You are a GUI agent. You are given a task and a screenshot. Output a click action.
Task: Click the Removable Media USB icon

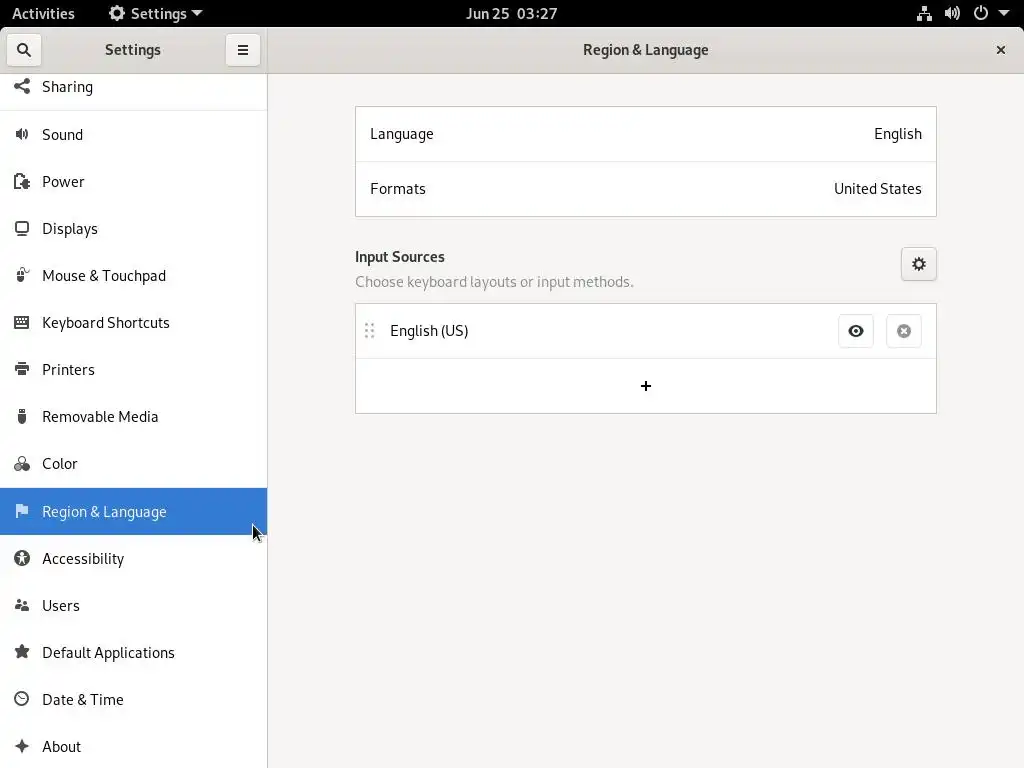pos(22,416)
